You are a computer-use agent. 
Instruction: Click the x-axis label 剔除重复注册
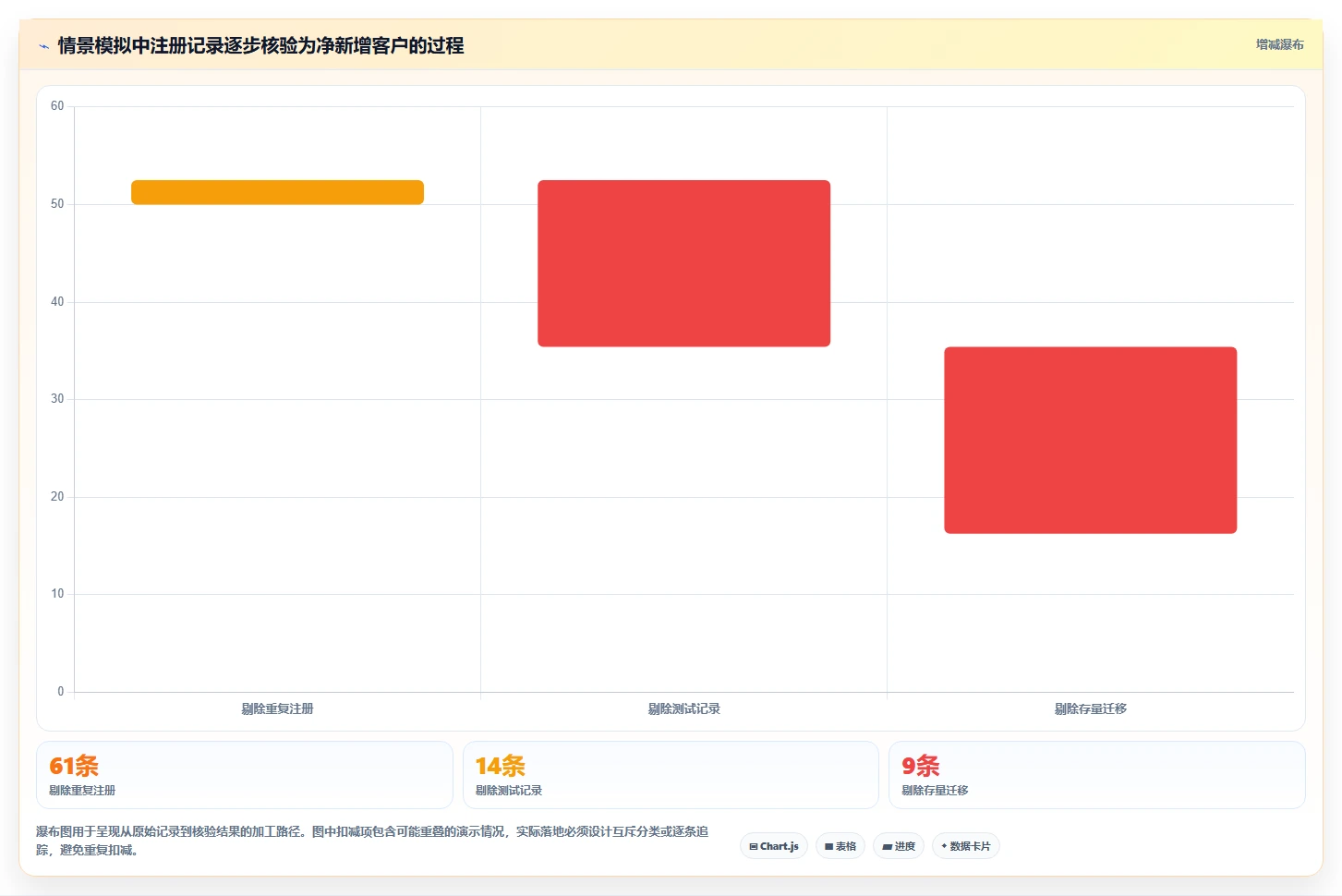[277, 708]
